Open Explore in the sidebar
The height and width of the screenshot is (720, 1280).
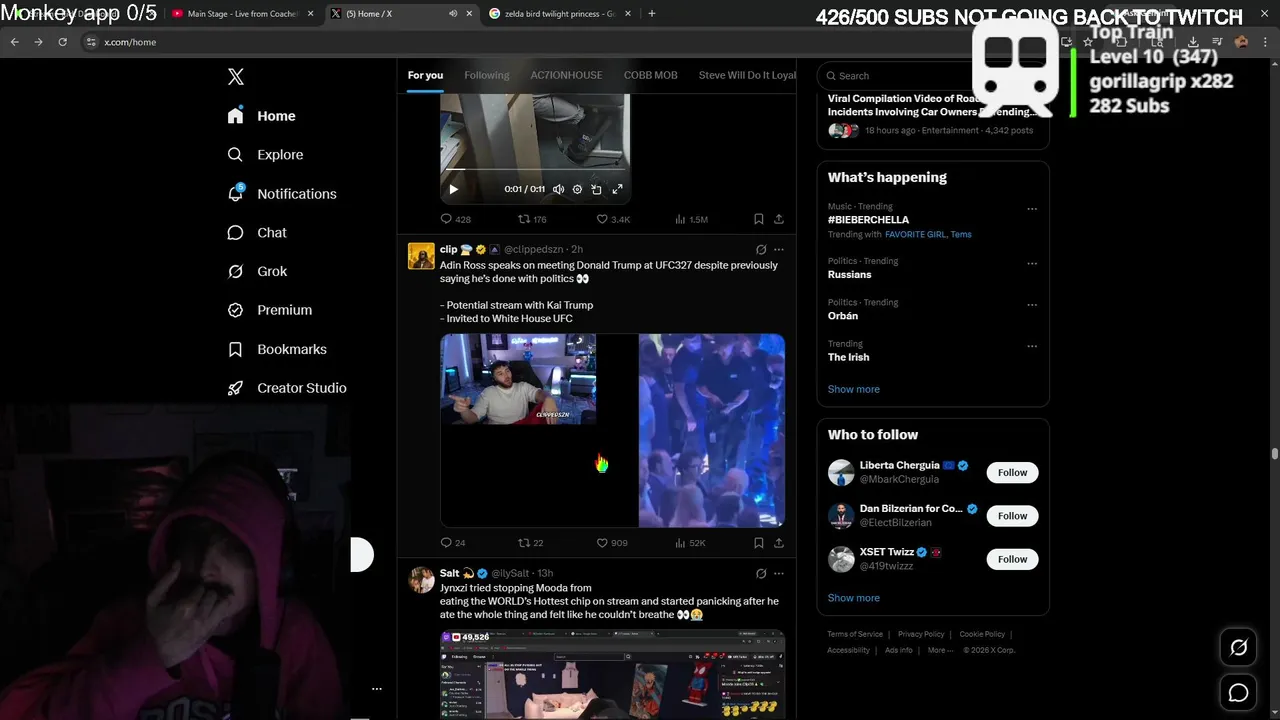tap(265, 155)
